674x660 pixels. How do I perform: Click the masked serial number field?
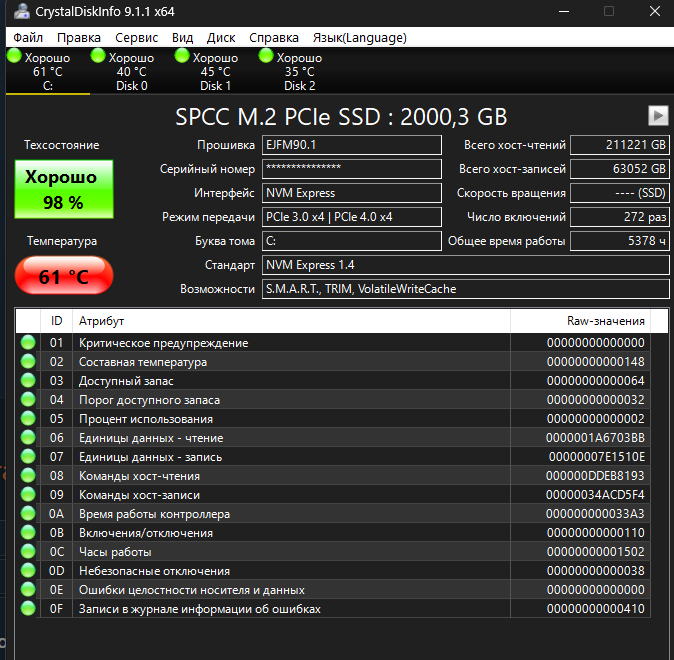(x=352, y=169)
